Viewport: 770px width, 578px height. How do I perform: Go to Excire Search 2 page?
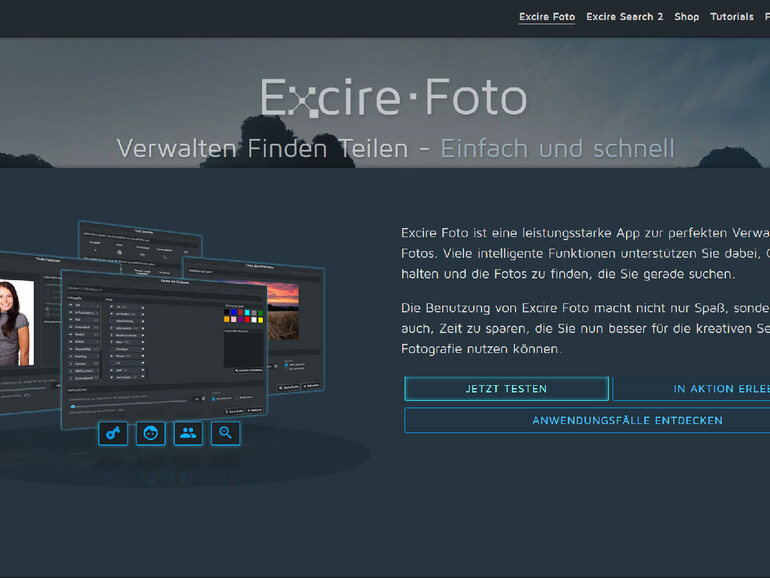tap(625, 17)
